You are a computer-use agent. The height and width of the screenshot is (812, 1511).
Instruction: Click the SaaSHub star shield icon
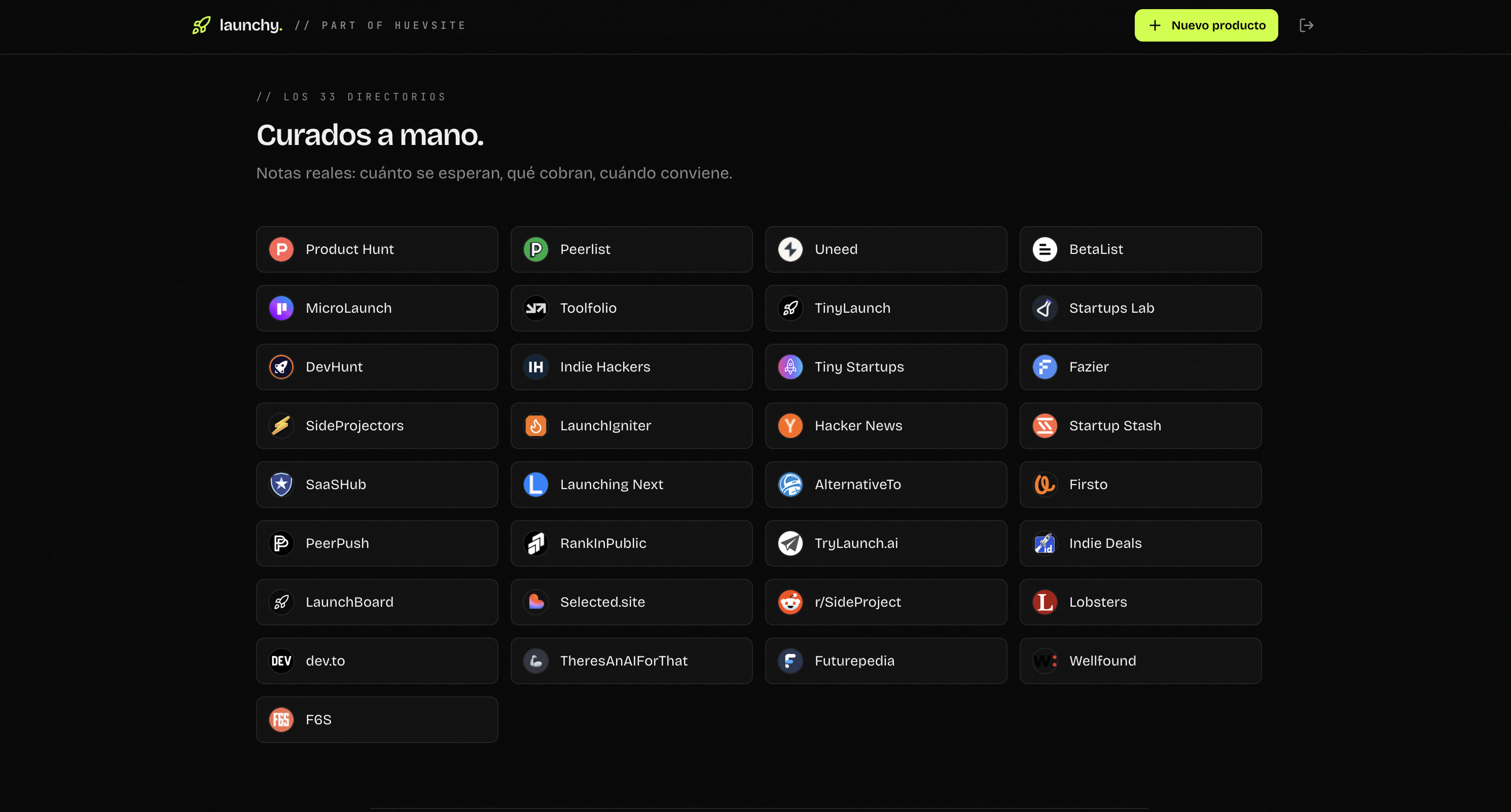click(x=281, y=484)
